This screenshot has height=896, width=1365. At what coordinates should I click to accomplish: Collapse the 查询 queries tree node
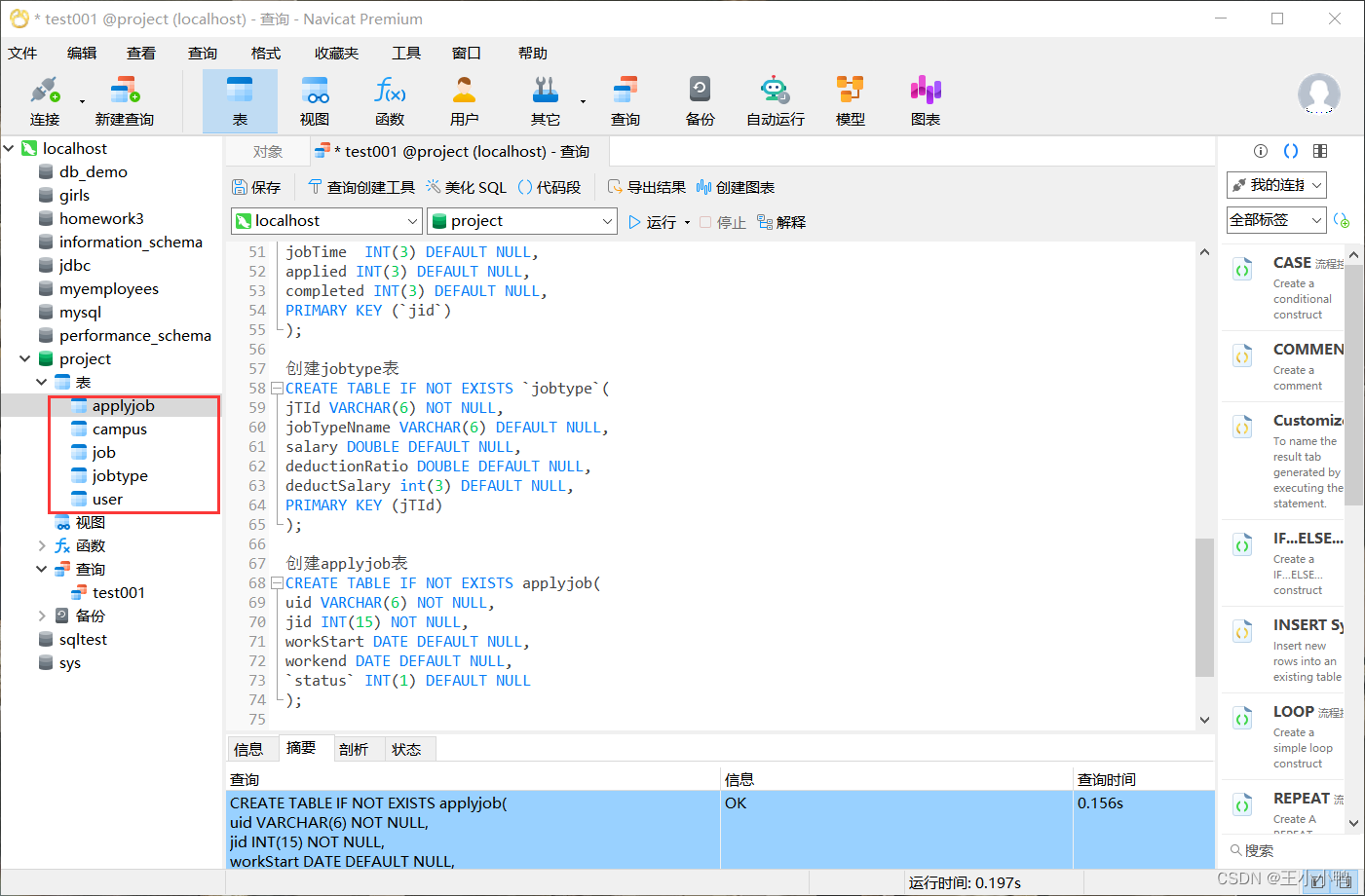tap(42, 569)
